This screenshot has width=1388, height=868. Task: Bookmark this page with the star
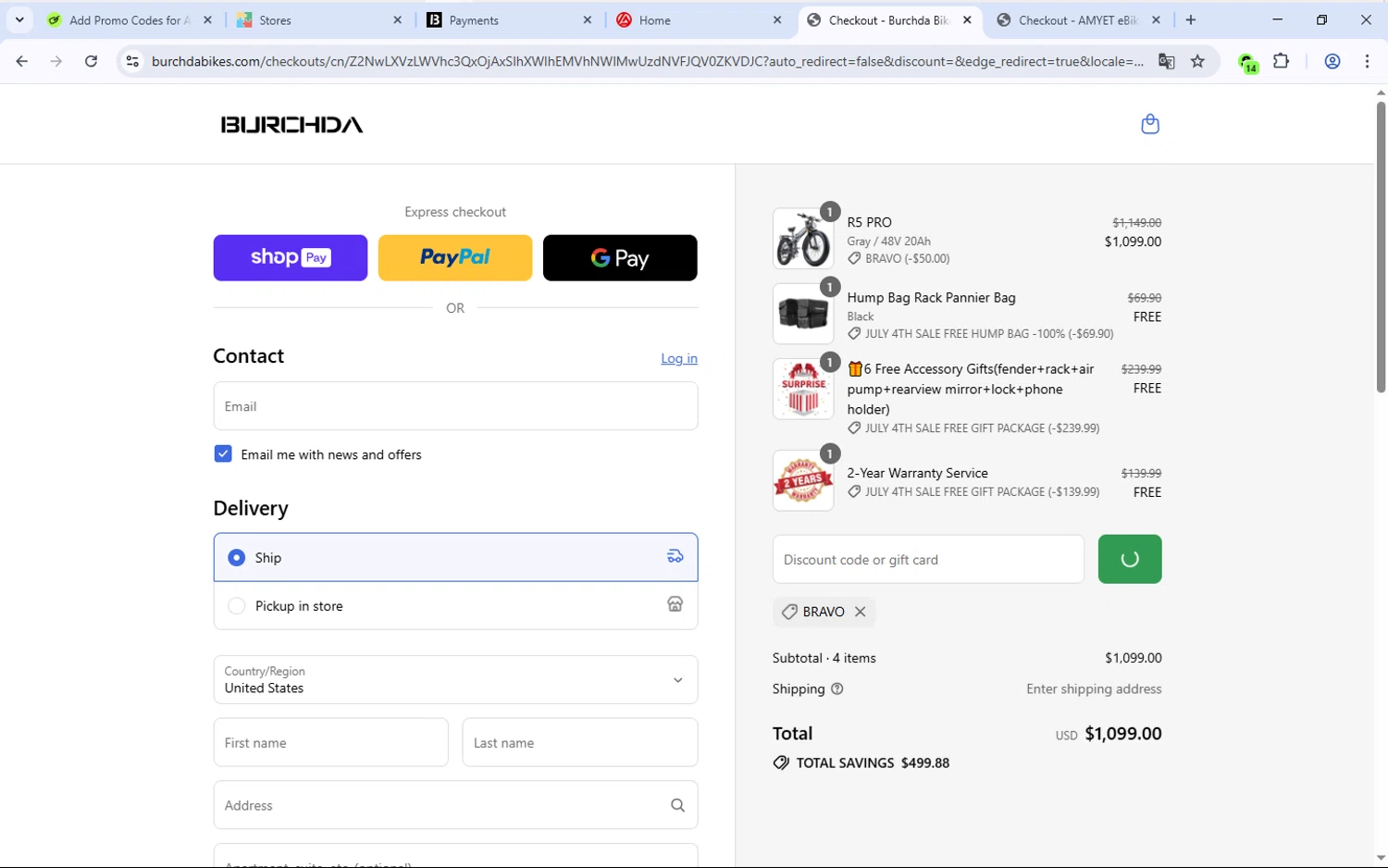[1198, 61]
